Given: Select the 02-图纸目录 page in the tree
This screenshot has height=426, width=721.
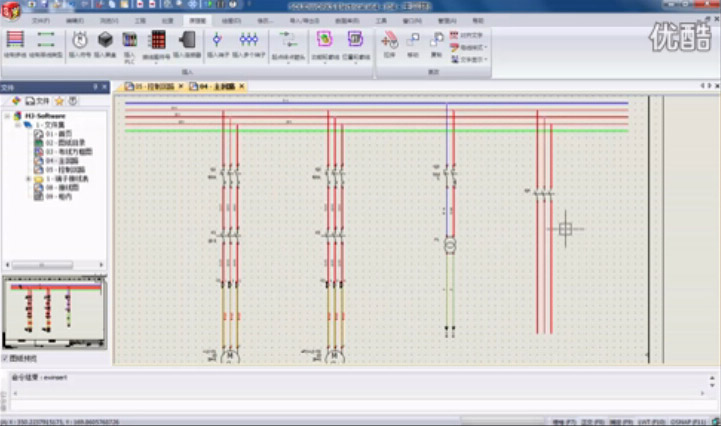Looking at the screenshot, I should 60,143.
